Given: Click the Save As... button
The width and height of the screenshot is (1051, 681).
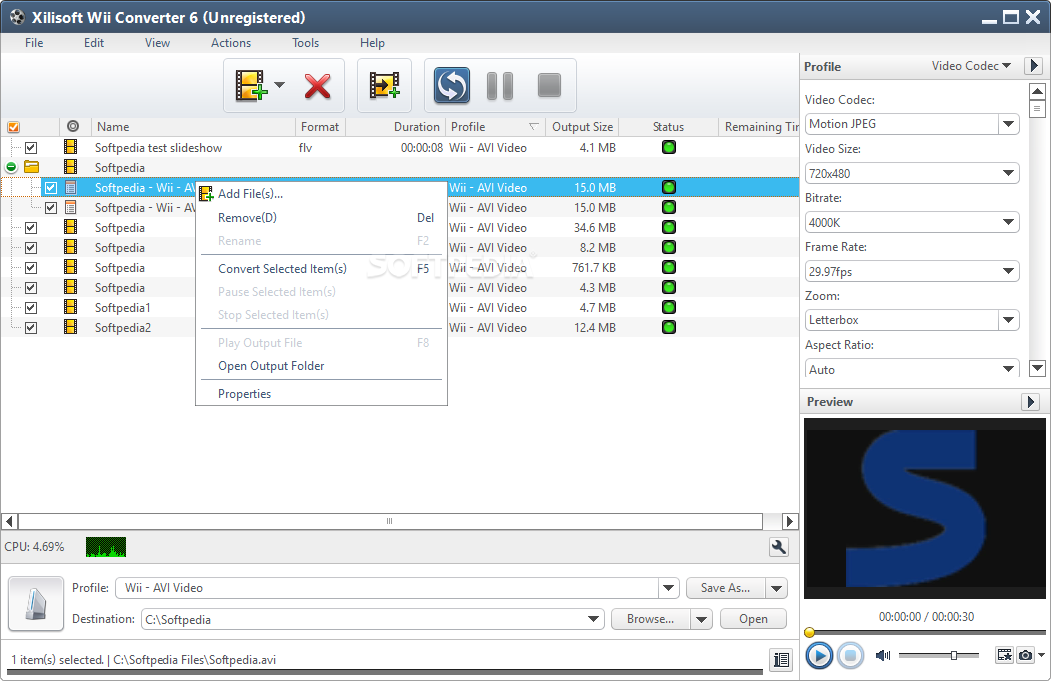Looking at the screenshot, I should tap(725, 588).
